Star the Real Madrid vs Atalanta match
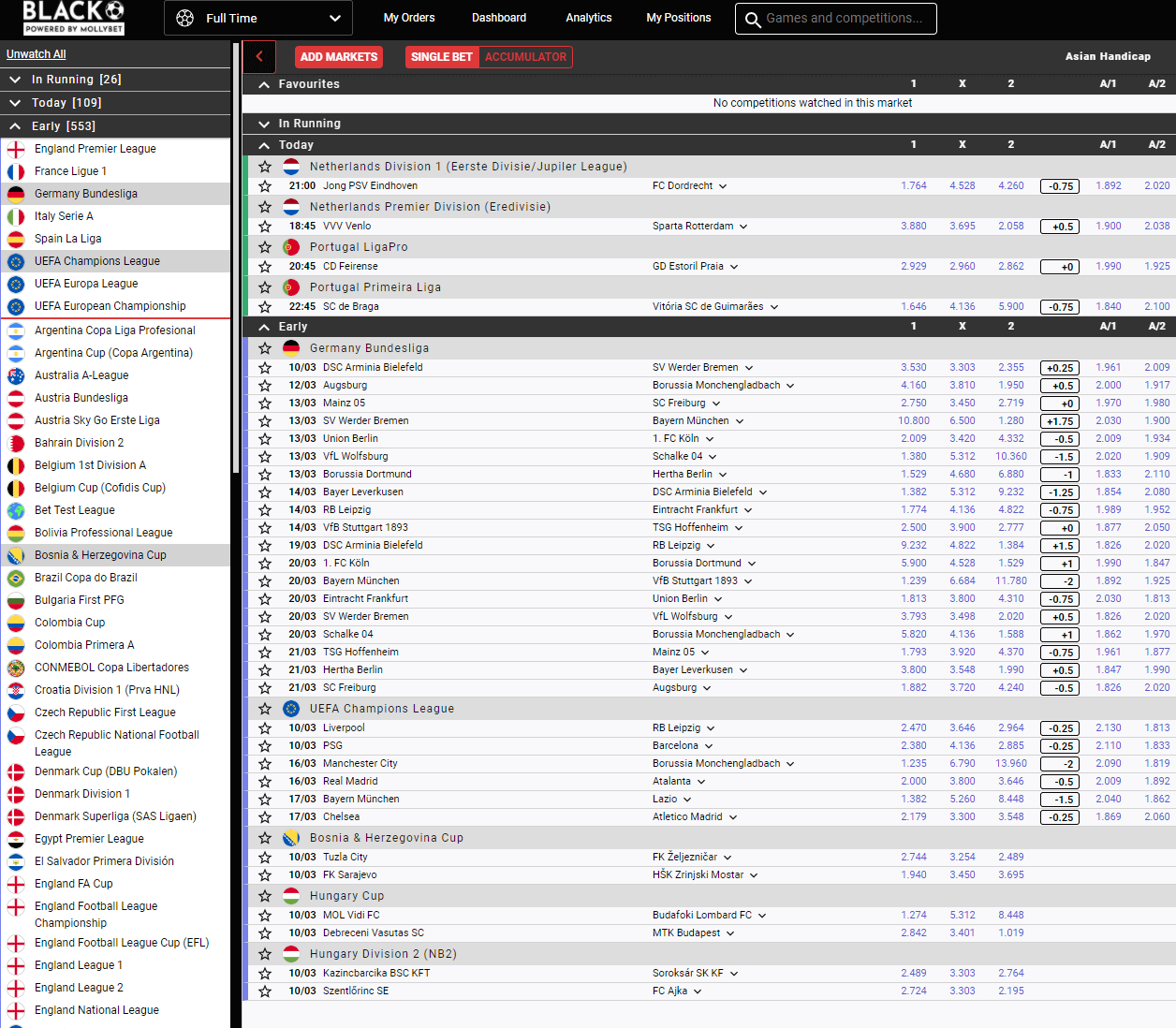The width and height of the screenshot is (1176, 1028). (x=265, y=782)
